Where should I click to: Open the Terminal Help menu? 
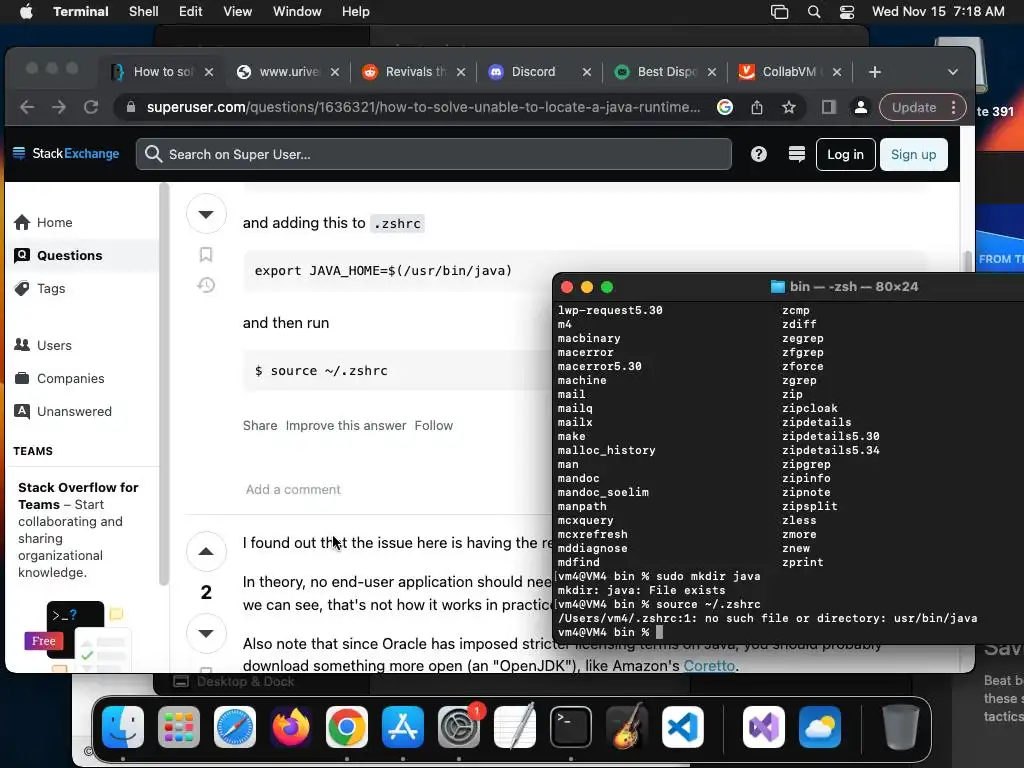[356, 12]
